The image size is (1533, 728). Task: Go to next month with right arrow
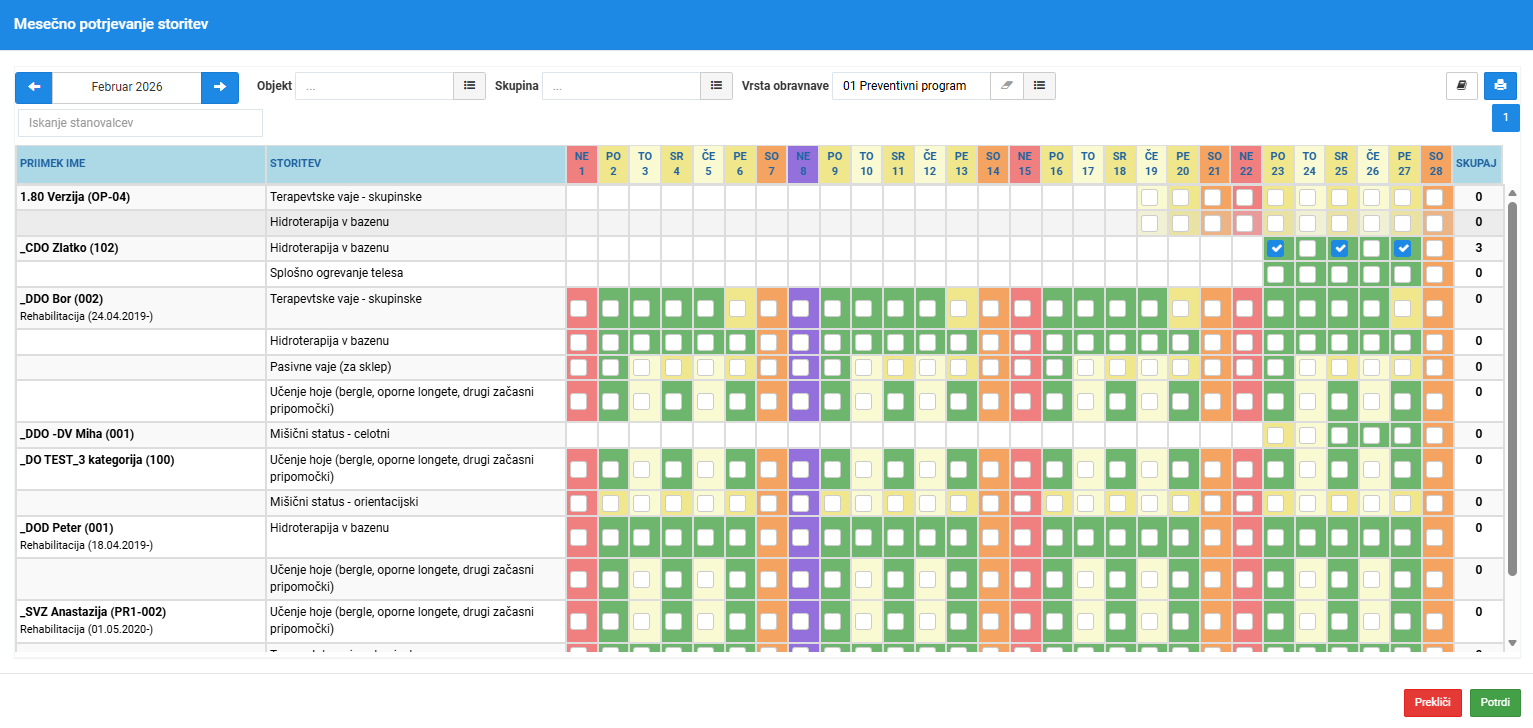click(x=220, y=87)
